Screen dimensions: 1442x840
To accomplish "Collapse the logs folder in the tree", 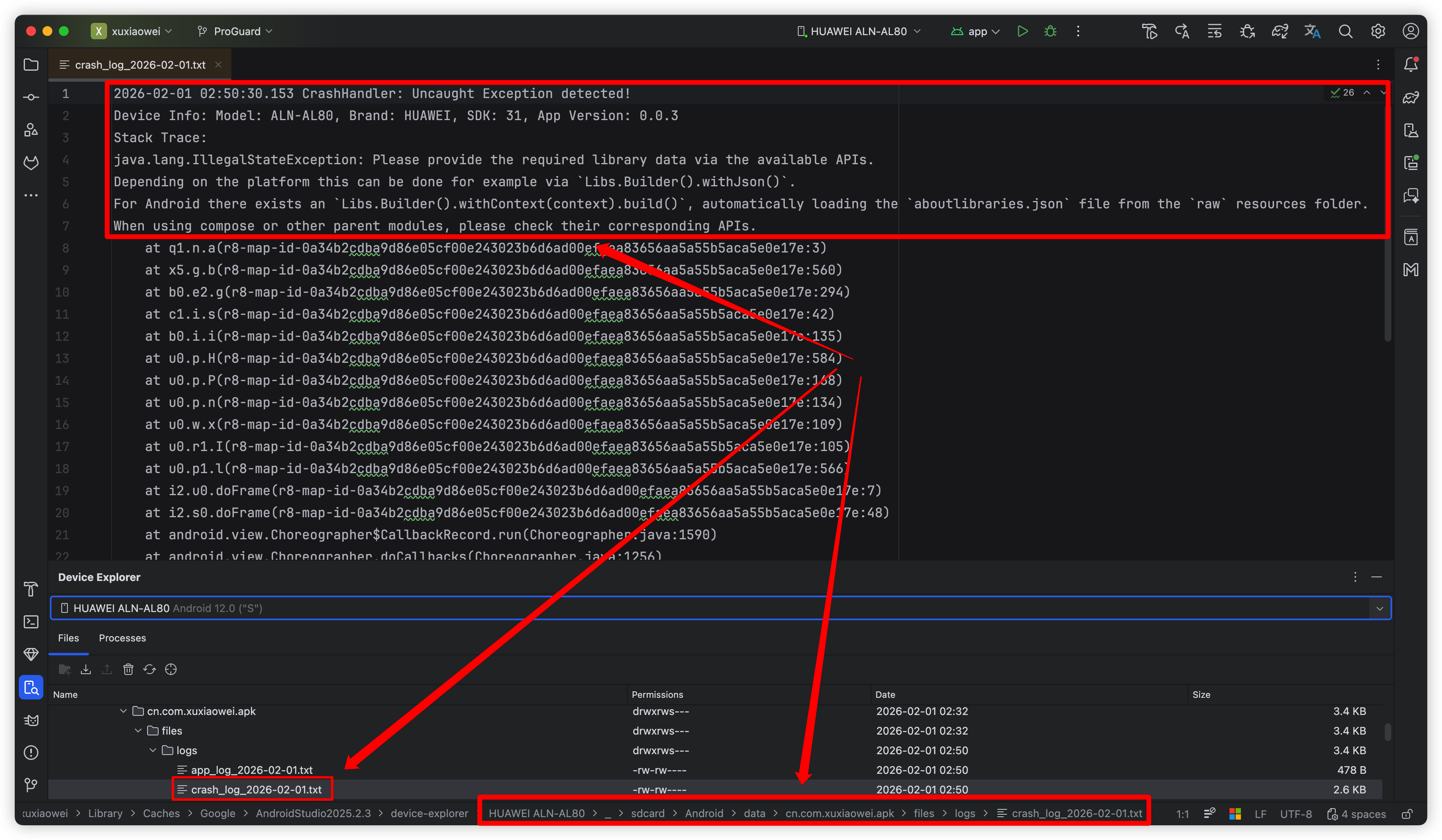I will click(x=153, y=750).
